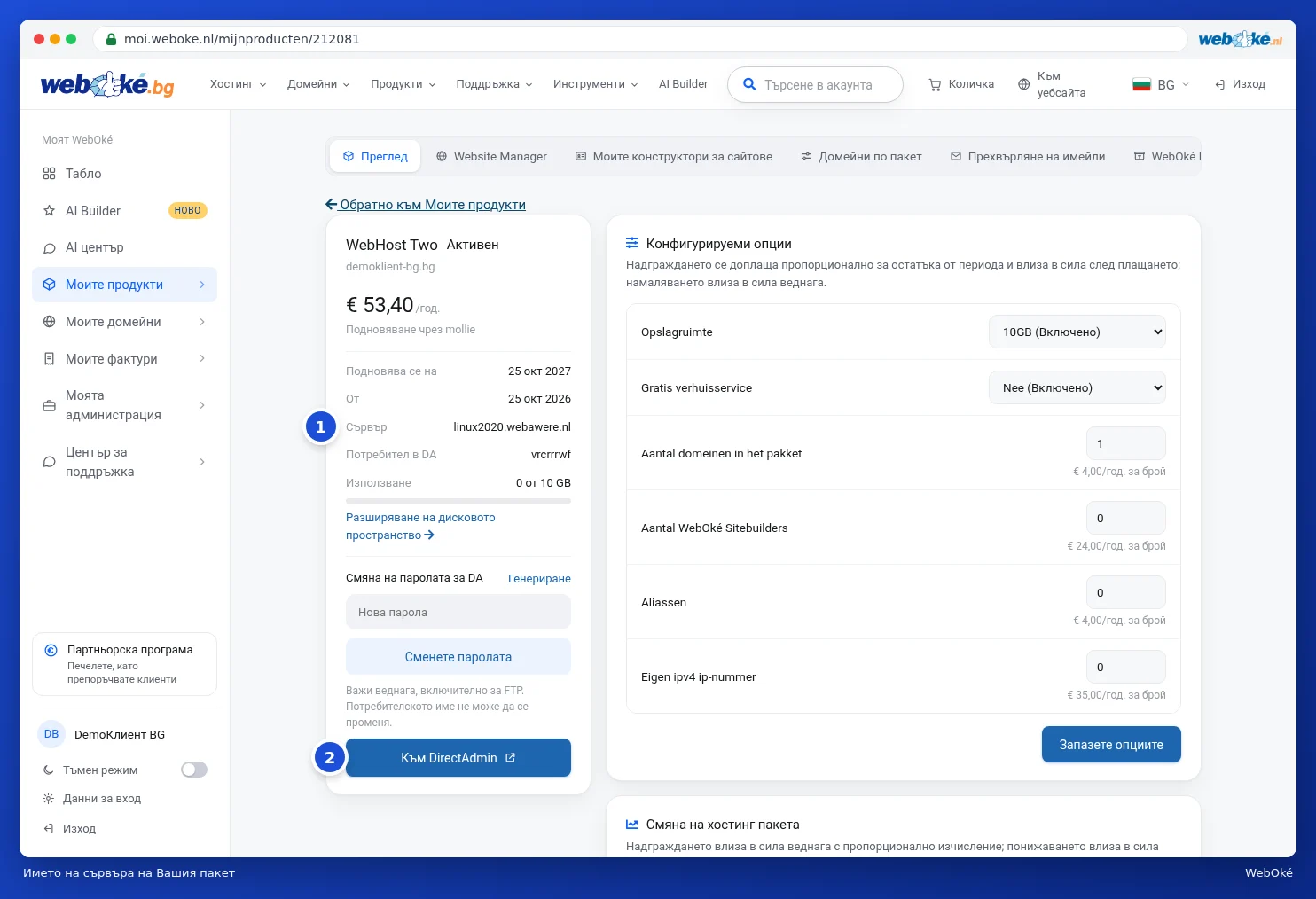The width and height of the screenshot is (1316, 899).
Task: Open AI център in sidebar
Action: click(x=124, y=247)
